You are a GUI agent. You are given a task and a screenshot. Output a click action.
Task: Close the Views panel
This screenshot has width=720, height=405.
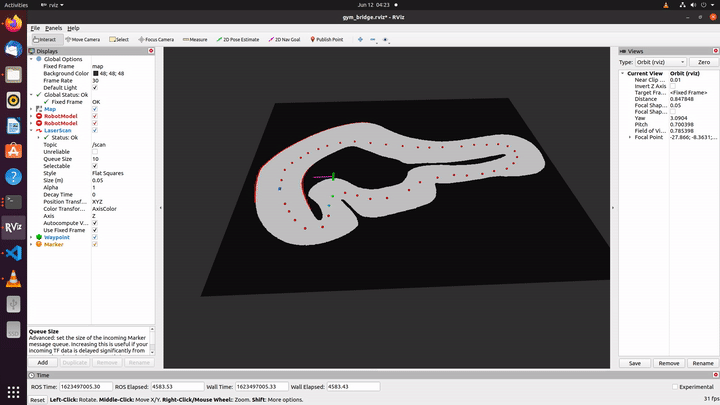click(715, 51)
